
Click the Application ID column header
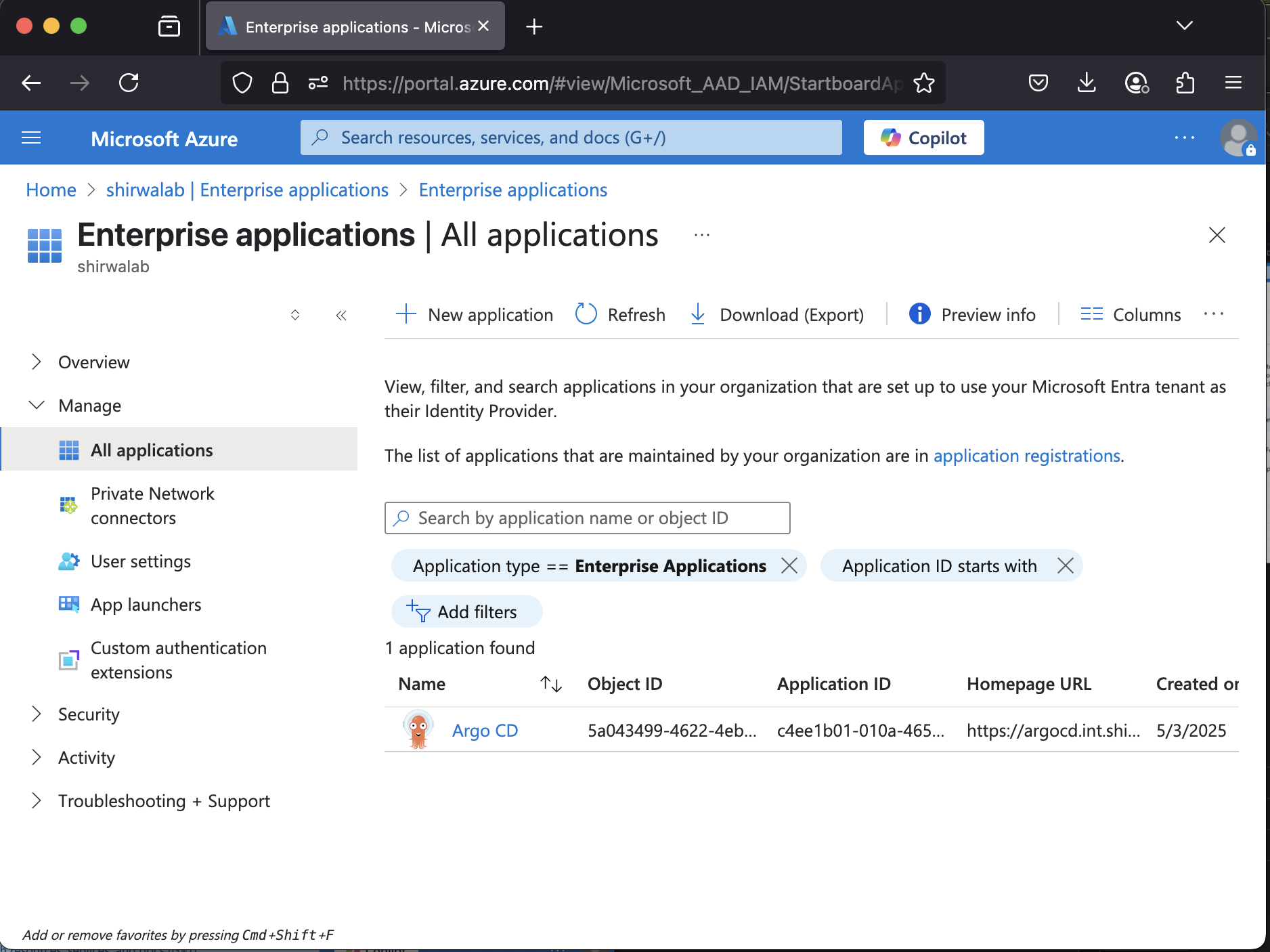tap(834, 684)
